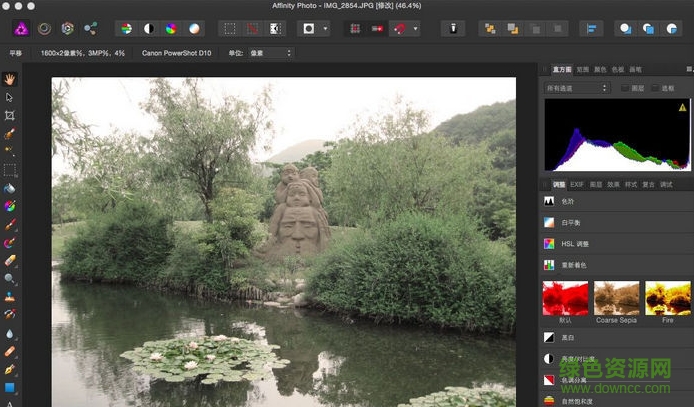Viewport: 694px width, 407px height.
Task: Select the Clone stamp tool
Action: point(9,297)
